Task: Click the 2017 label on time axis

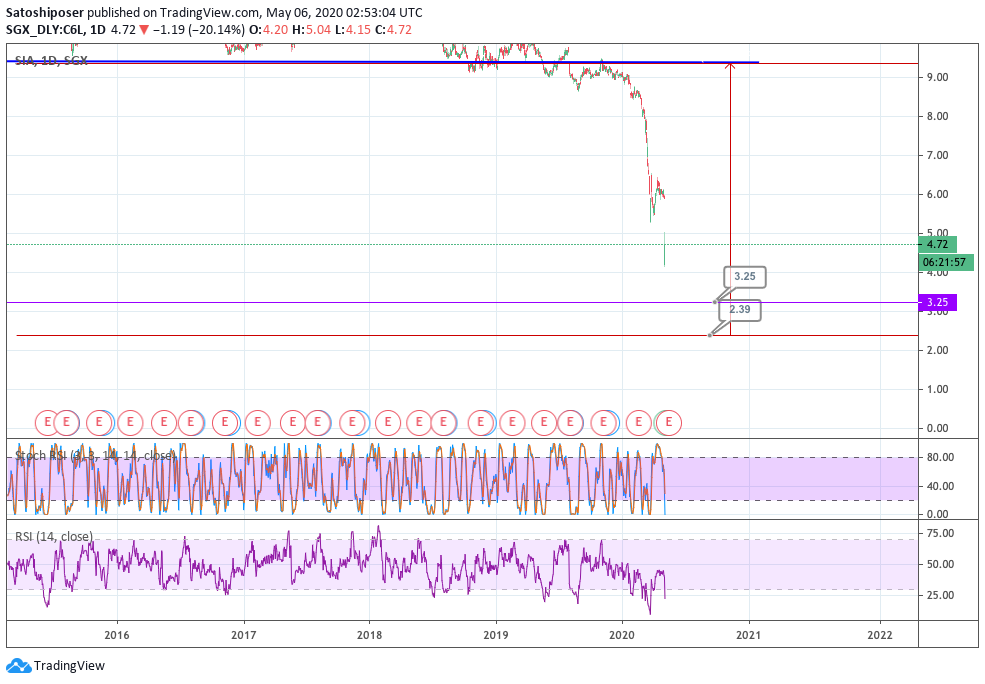Action: [x=244, y=635]
